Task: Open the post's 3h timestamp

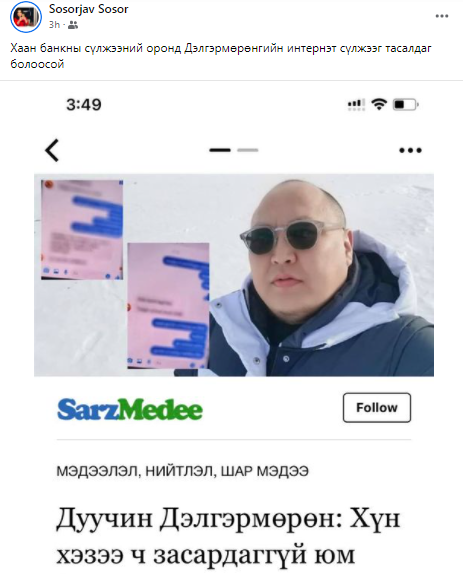Action: 54,25
